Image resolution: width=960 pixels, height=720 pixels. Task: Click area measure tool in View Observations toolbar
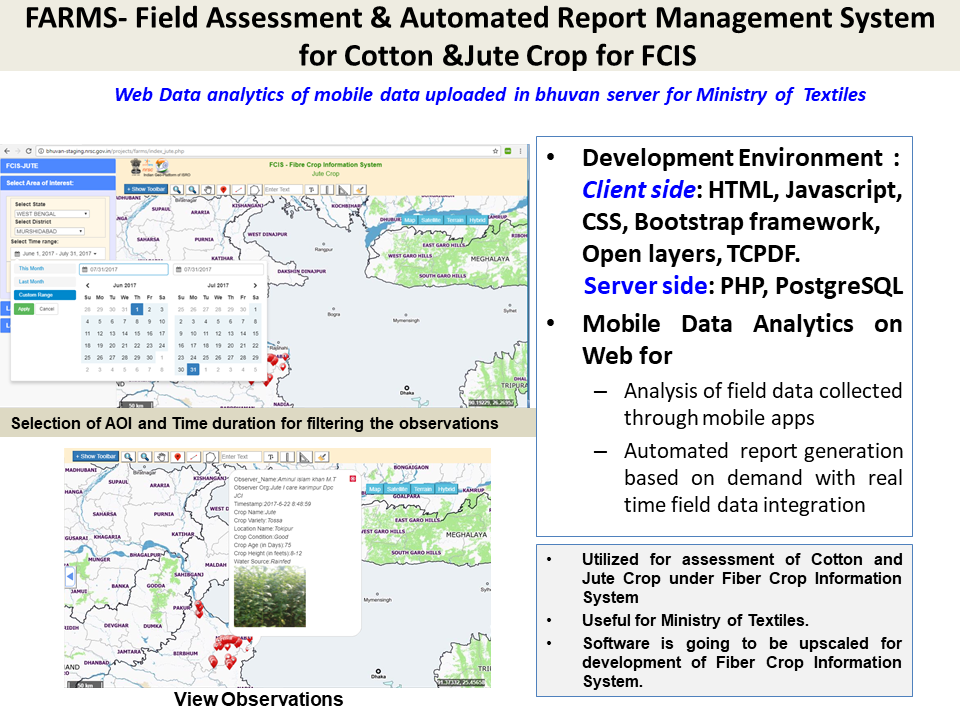point(305,457)
